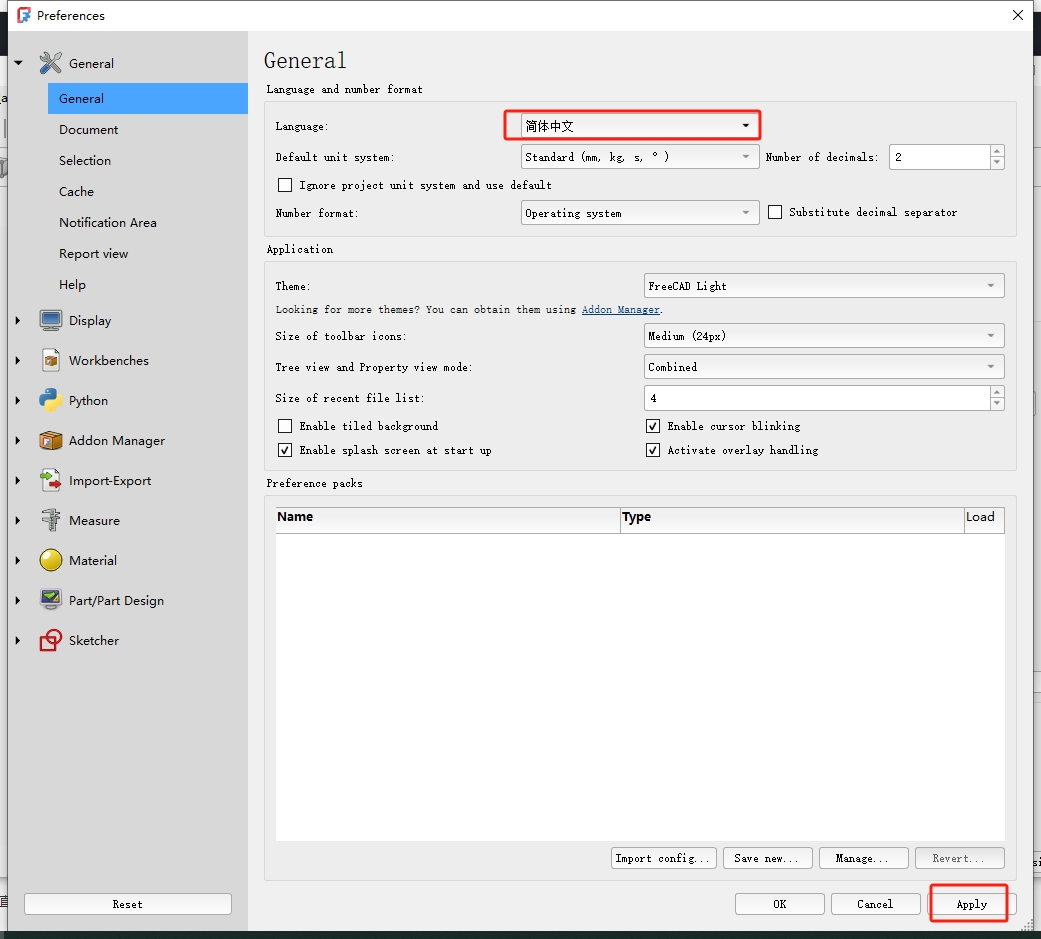Follow the Addon Manager link
1041x939 pixels.
(x=620, y=310)
